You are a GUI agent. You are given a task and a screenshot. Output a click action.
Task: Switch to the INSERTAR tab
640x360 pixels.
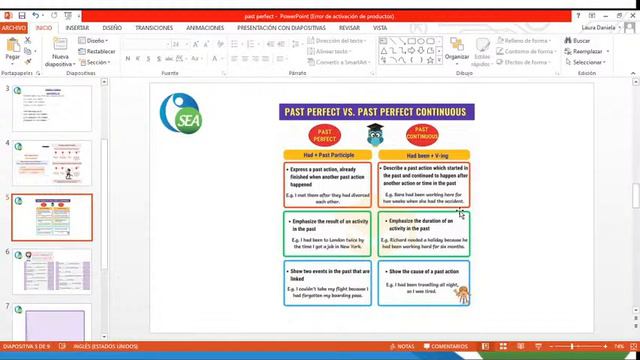77,28
